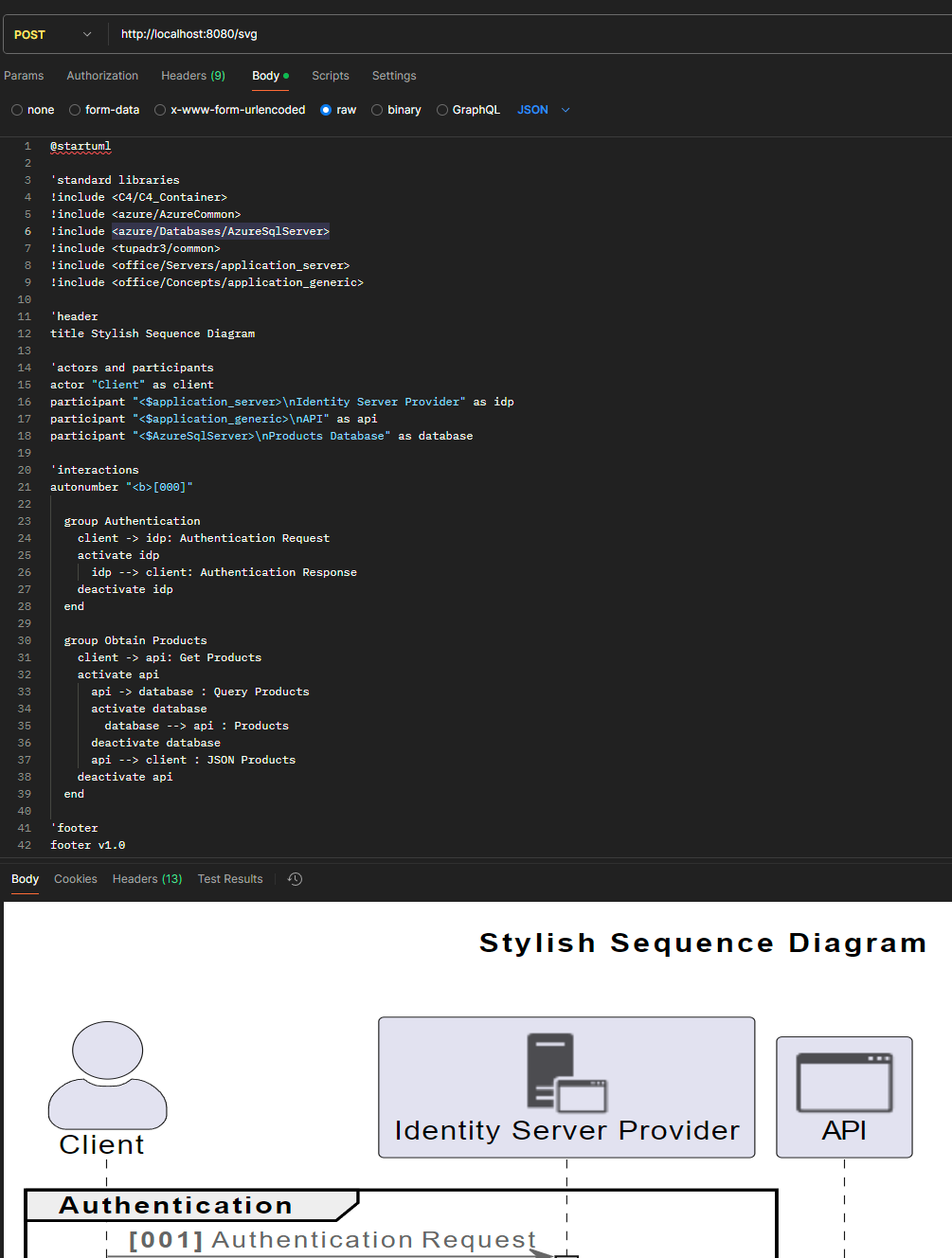
Task: Click the Identity Server Provider server icon
Action: 566,1072
